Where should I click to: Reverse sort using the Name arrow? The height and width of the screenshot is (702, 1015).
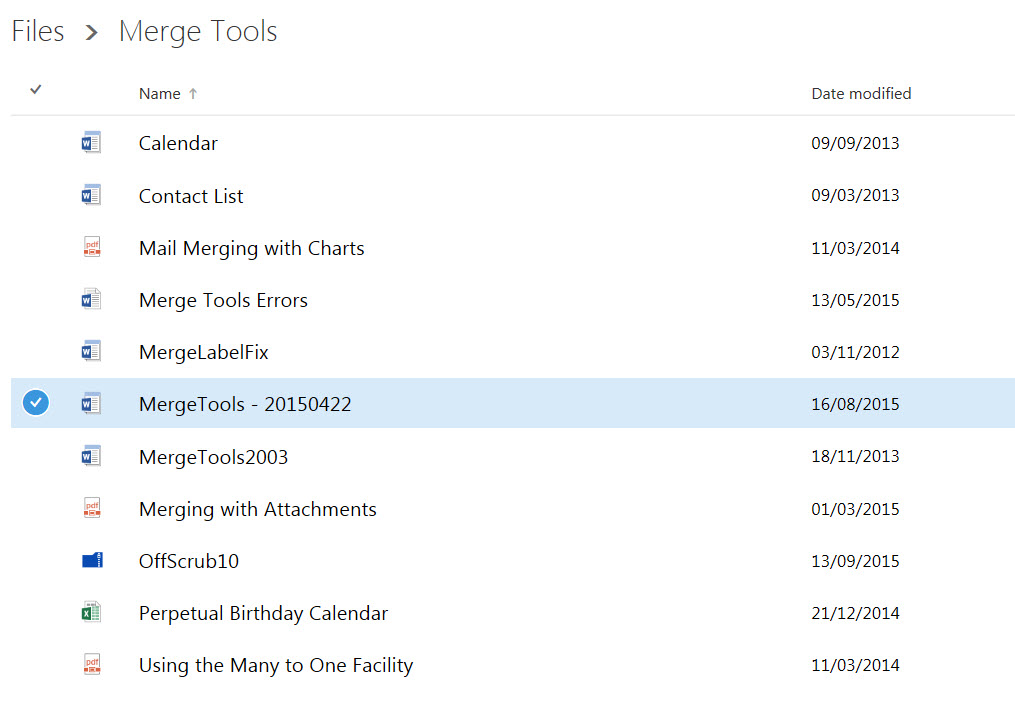193,94
